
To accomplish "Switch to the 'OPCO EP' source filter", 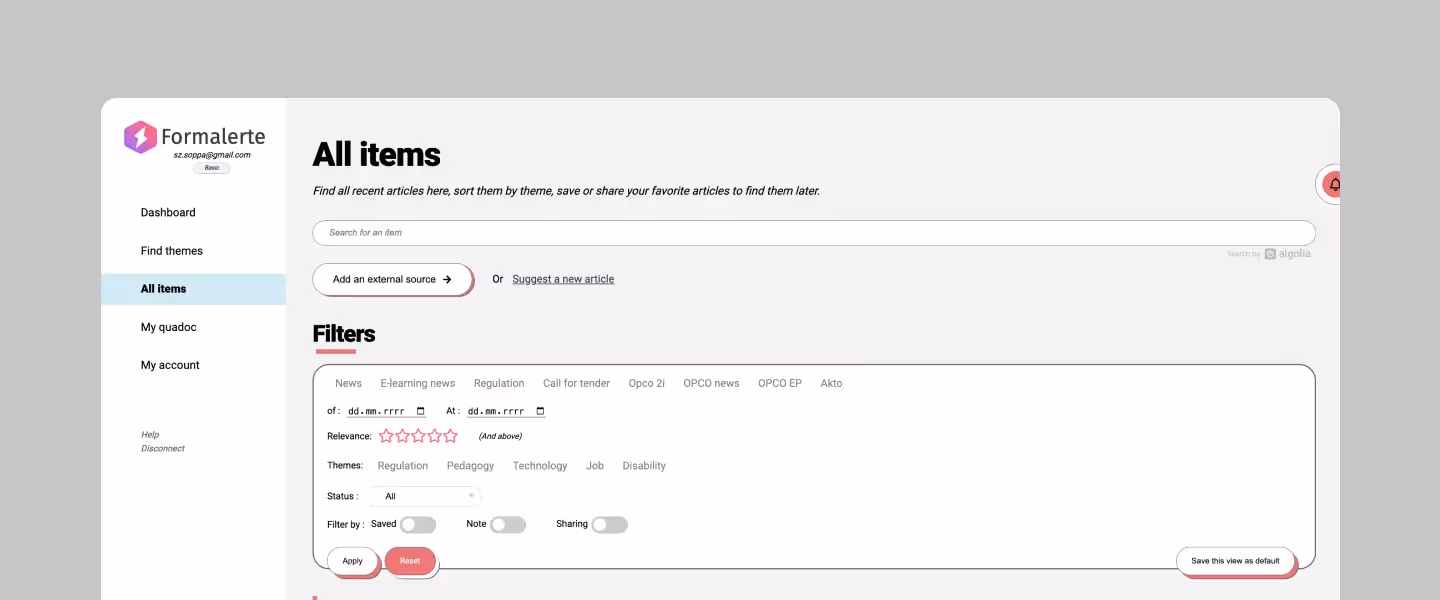I will pyautogui.click(x=780, y=383).
